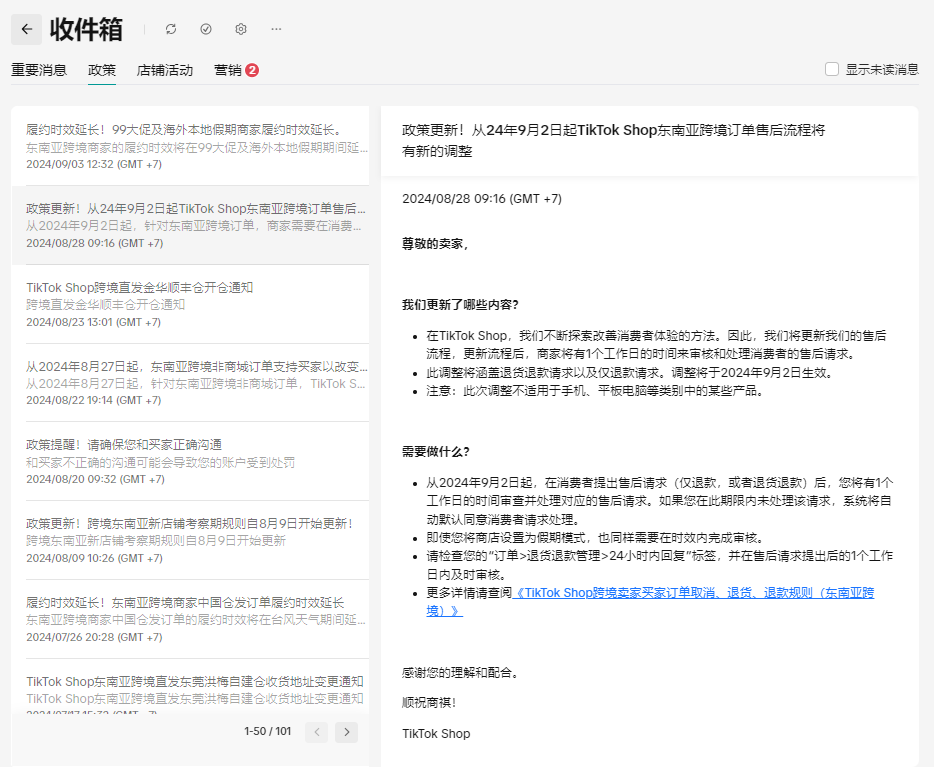The height and width of the screenshot is (767, 934).
Task: Click the mark all as read icon
Action: [x=206, y=29]
